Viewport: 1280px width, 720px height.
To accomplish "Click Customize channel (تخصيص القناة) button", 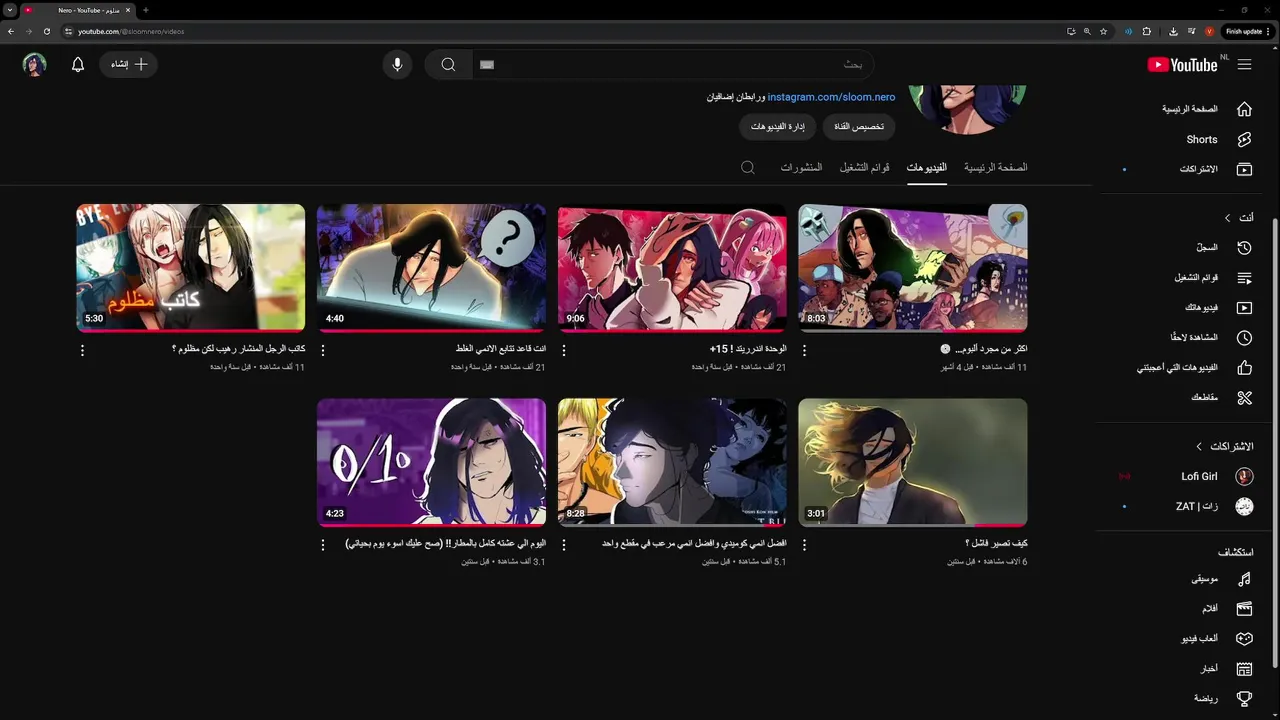I will click(859, 127).
